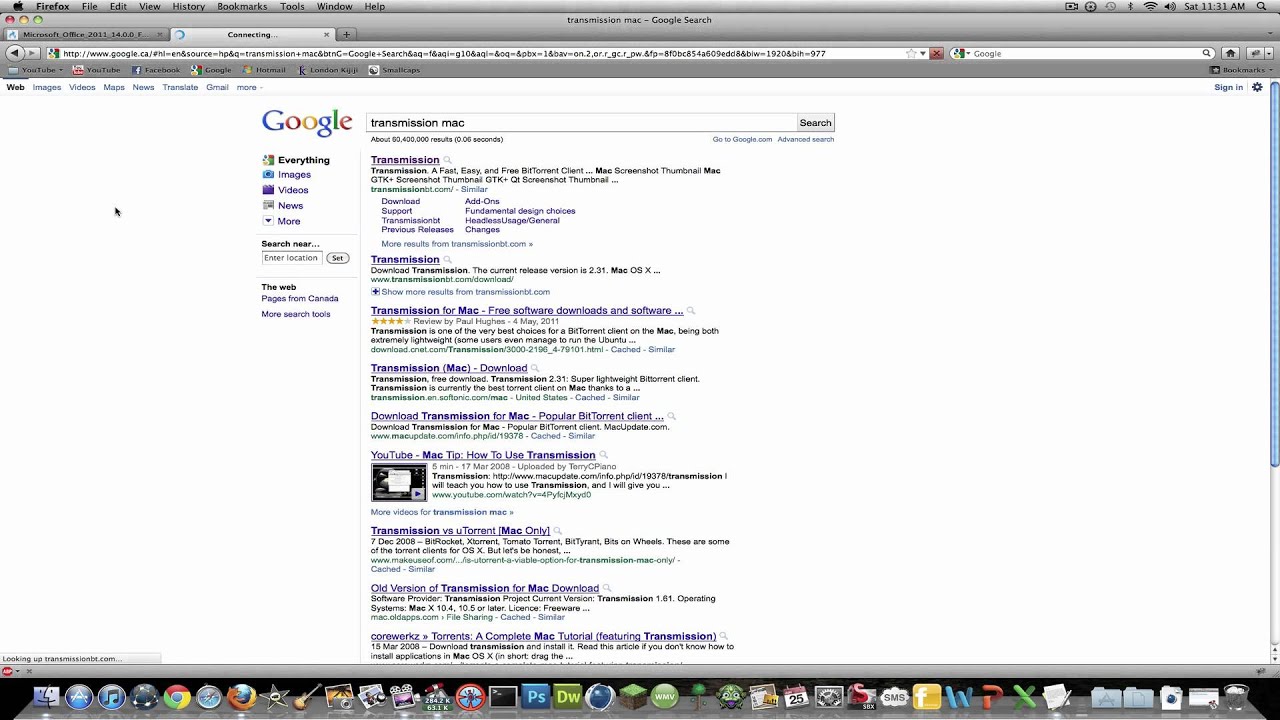The image size is (1280, 720).
Task: Click the Sign in link
Action: (x=1228, y=87)
